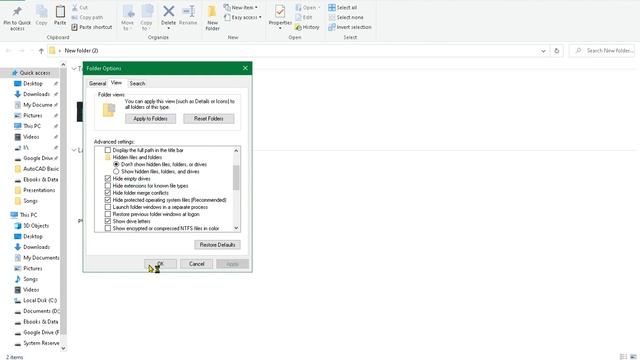
Task: Confirm the dialog with OK
Action: click(x=160, y=264)
